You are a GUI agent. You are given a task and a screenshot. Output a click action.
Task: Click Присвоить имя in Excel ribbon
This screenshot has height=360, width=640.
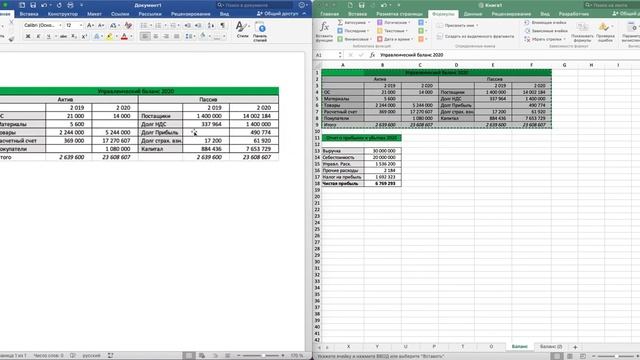click(457, 25)
